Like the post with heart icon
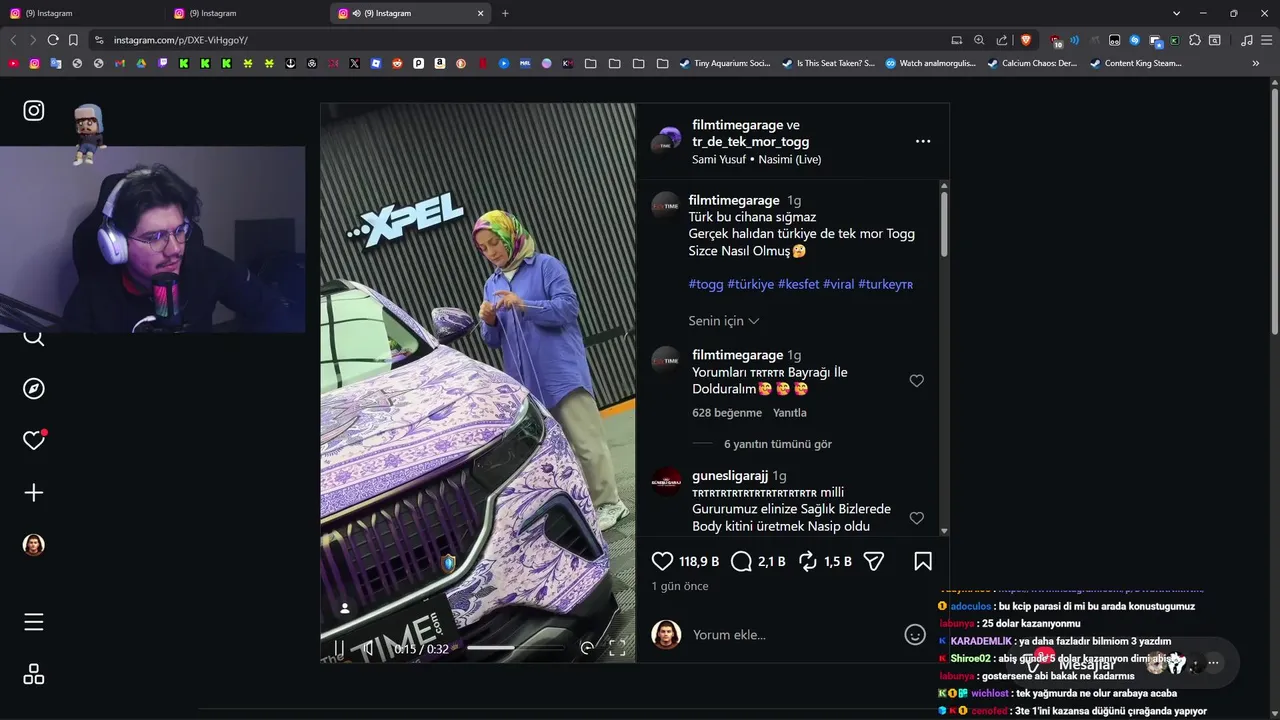The width and height of the screenshot is (1280, 720). click(662, 562)
